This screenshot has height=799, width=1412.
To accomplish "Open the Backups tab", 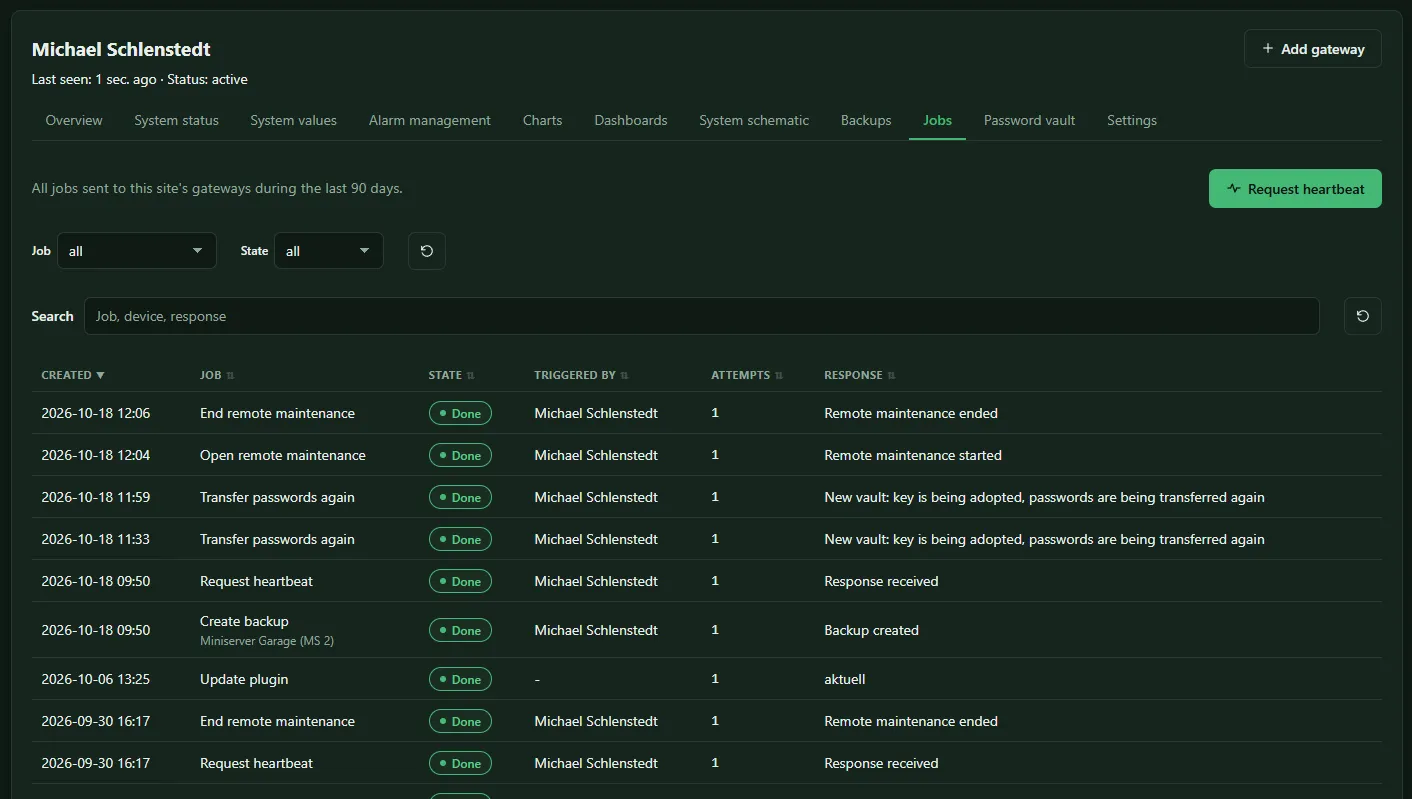I will (x=866, y=120).
